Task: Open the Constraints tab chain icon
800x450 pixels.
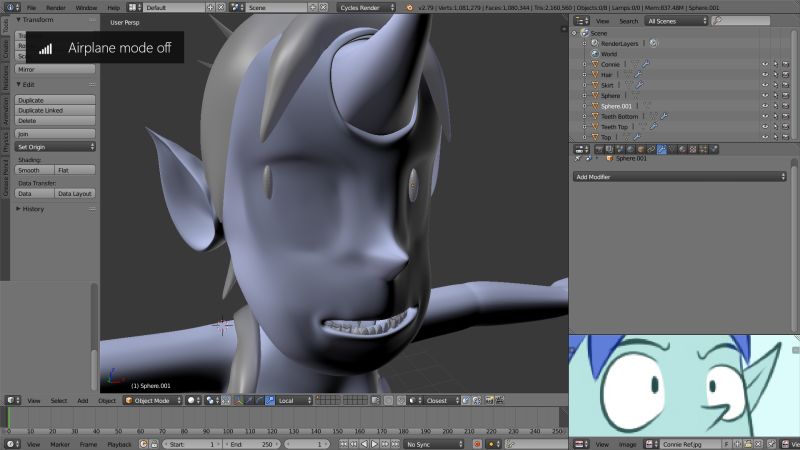Action: click(x=651, y=149)
